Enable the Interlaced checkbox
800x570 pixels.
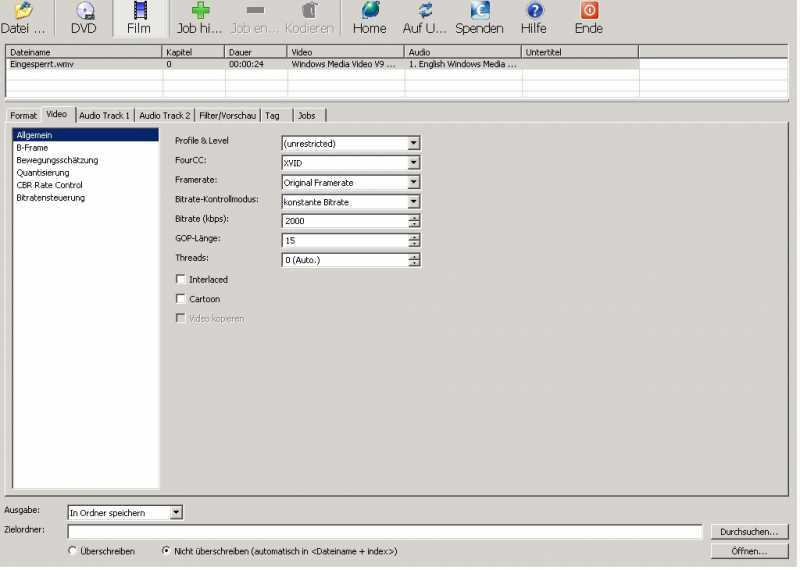[x=181, y=280]
